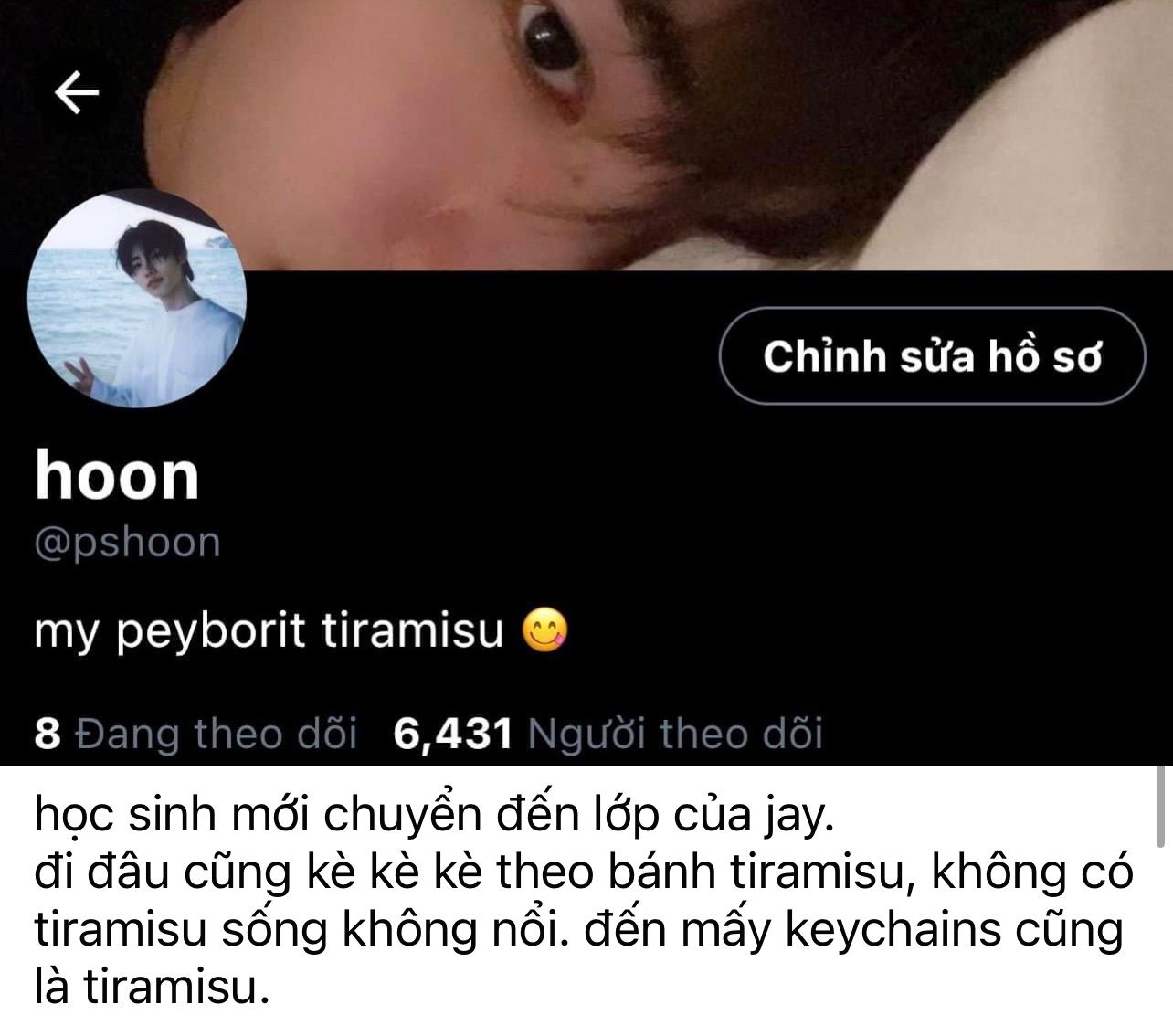Click the Chỉnh sửa hồ sơ button
The width and height of the screenshot is (1173, 1036).
tap(932, 356)
